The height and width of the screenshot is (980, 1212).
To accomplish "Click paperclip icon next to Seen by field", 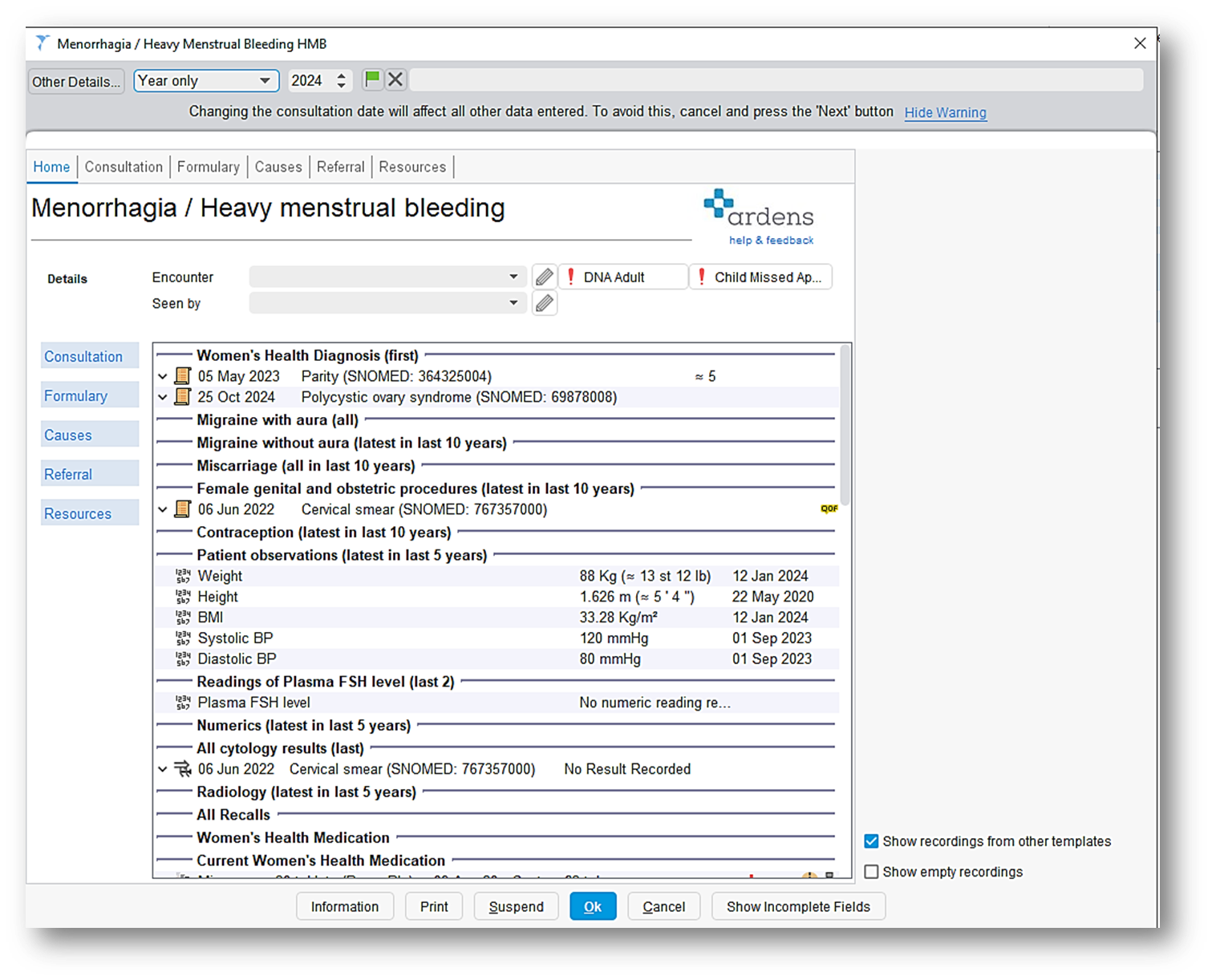I will [545, 303].
